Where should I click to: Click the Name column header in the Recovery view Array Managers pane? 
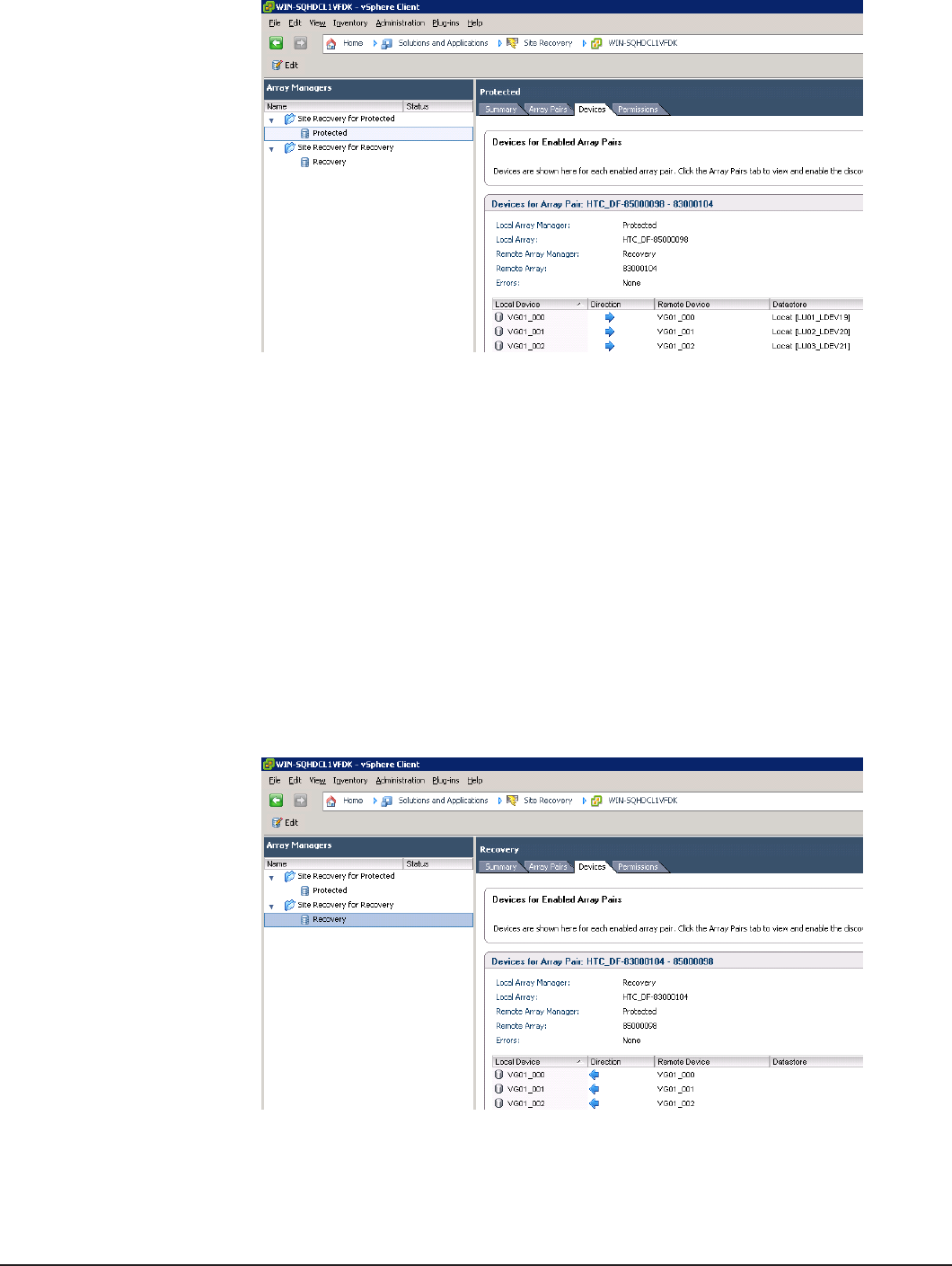[x=334, y=863]
